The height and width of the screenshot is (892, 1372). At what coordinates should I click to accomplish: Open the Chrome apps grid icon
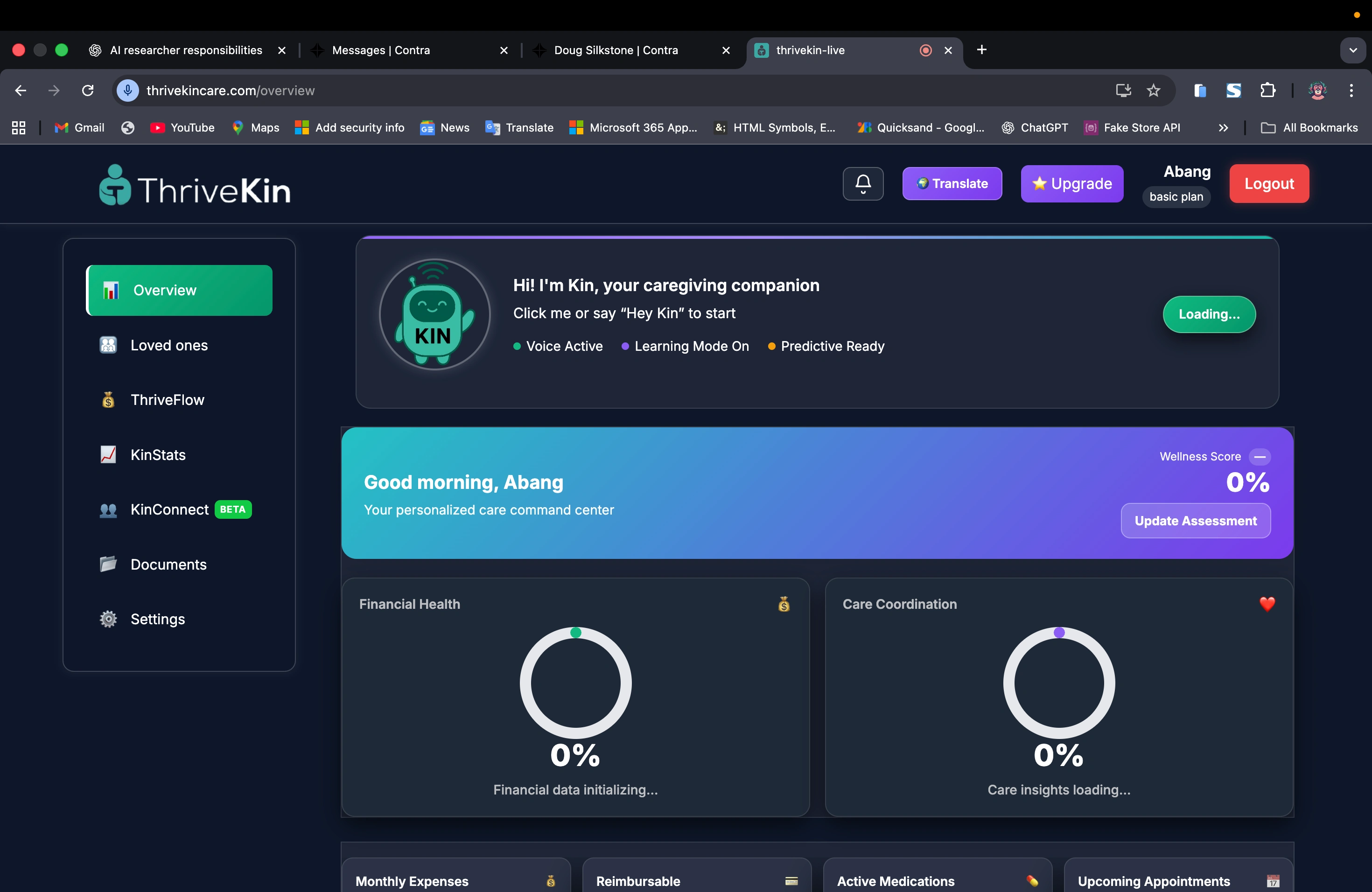[x=19, y=128]
